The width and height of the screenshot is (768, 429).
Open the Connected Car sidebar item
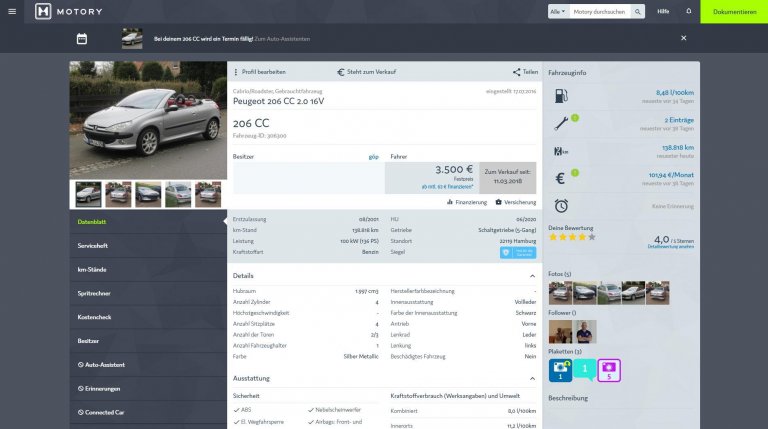click(x=148, y=412)
